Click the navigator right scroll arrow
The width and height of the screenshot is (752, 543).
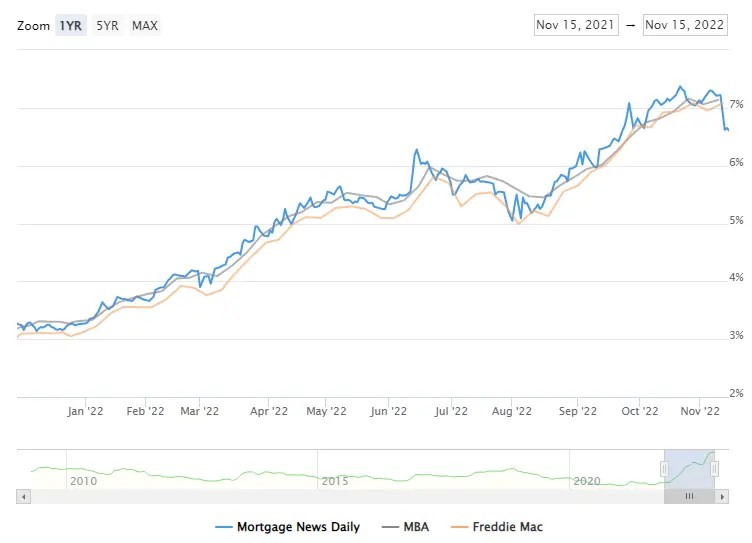(x=722, y=496)
